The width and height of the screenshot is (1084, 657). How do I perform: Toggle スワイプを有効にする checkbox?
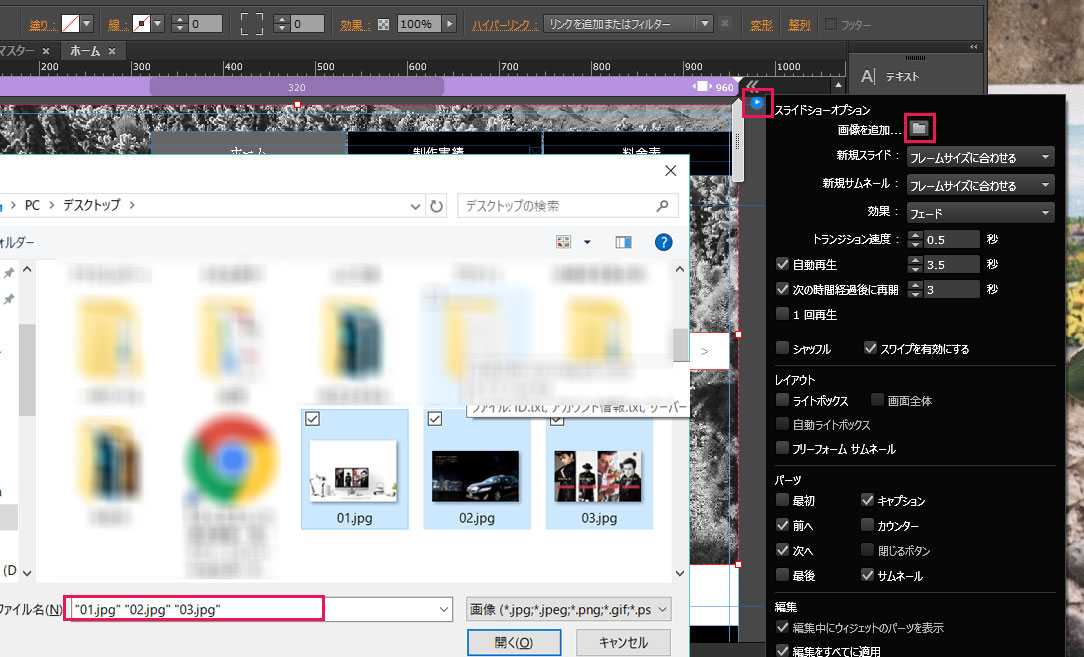pos(870,348)
